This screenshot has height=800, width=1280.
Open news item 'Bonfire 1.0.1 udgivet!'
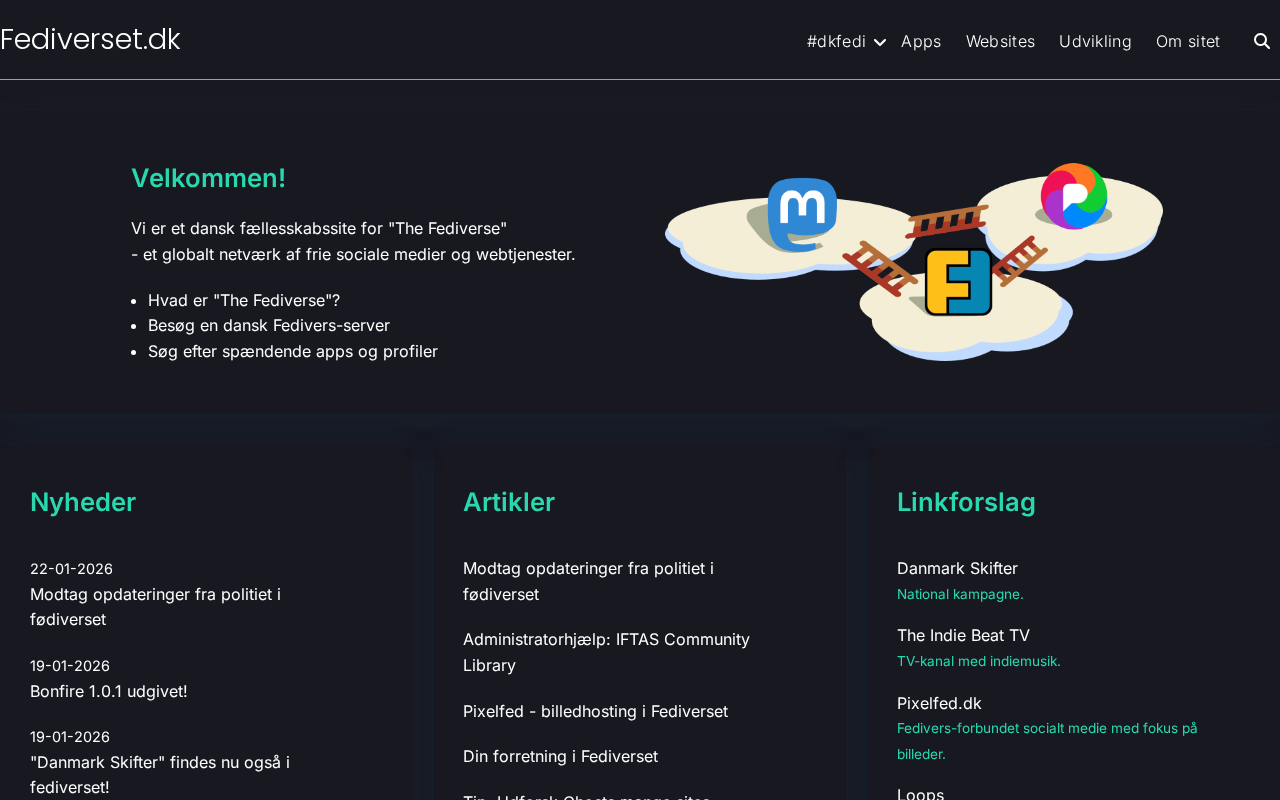pyautogui.click(x=109, y=691)
